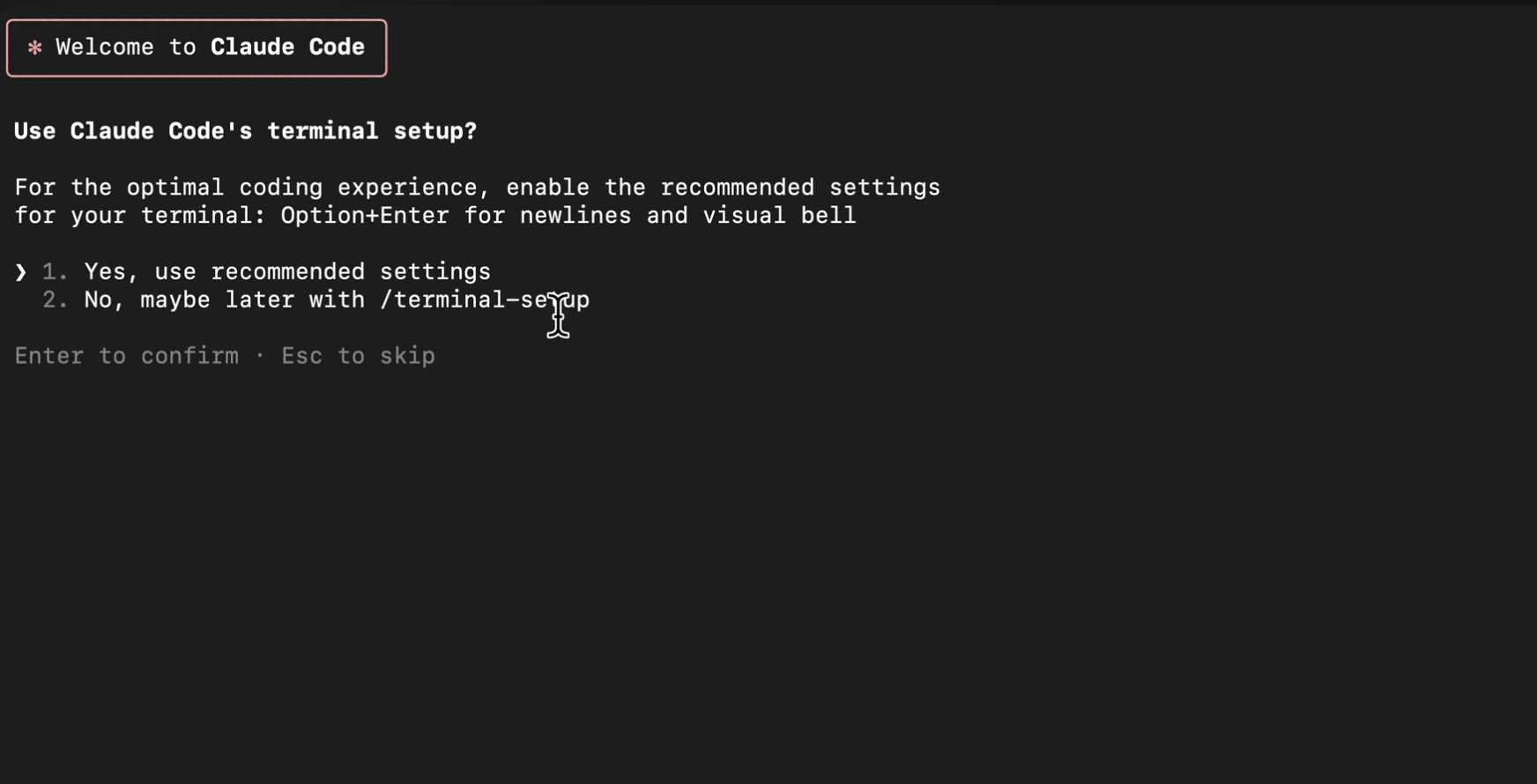Screen dimensions: 1537x784
Task: Click the dot separator between the hints
Action: [260, 356]
